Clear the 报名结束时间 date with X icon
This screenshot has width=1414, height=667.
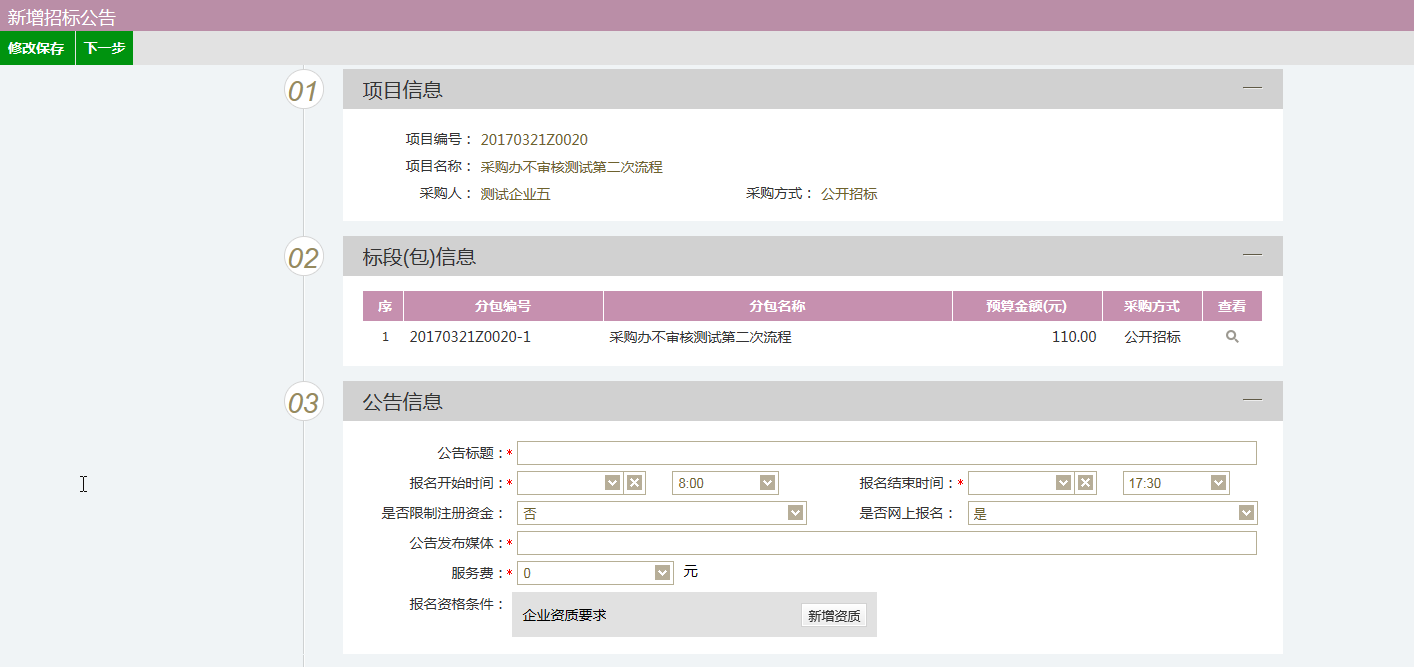click(x=1085, y=483)
